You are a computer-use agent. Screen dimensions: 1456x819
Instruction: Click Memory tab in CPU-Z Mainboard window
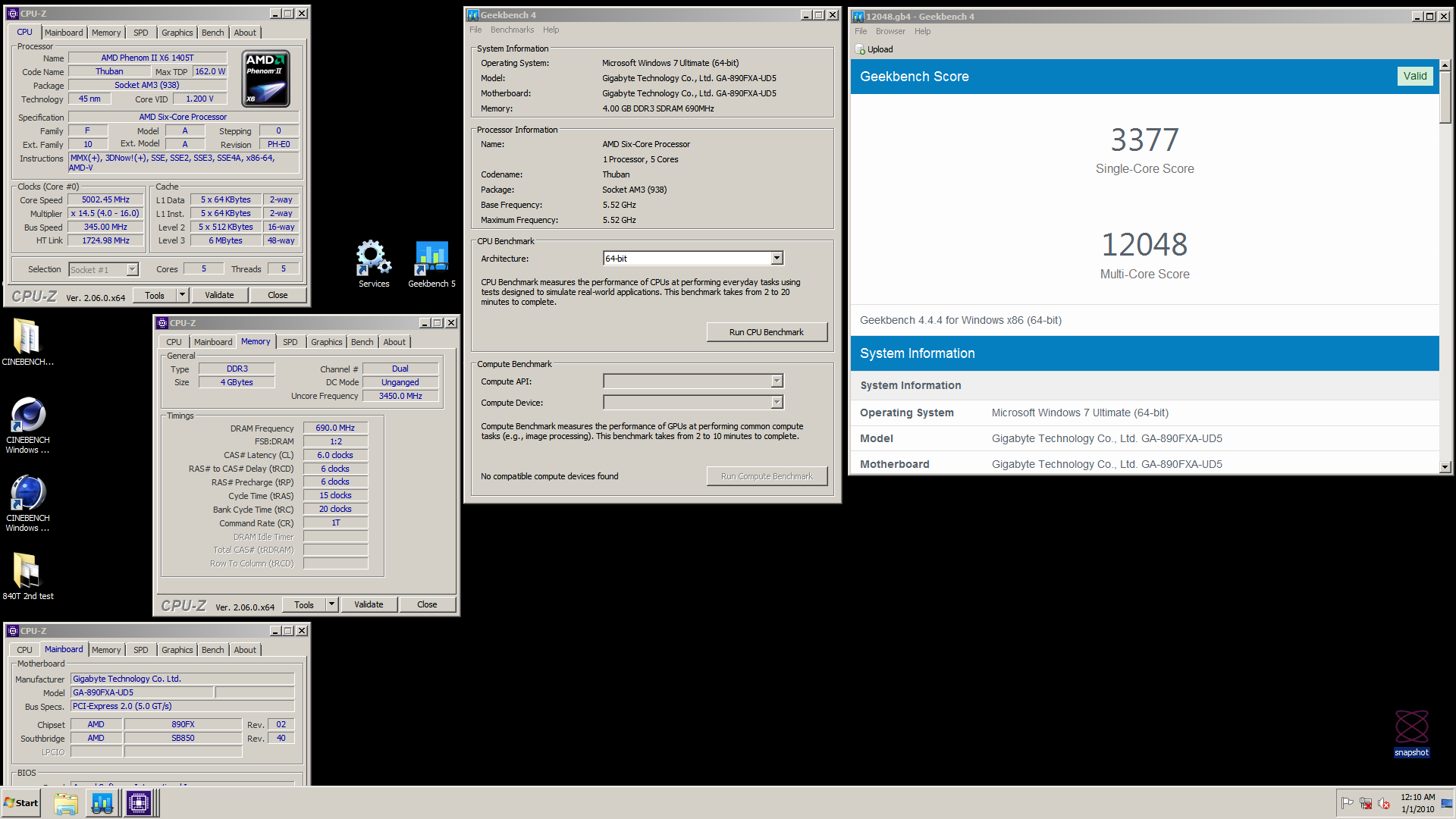pyautogui.click(x=106, y=650)
